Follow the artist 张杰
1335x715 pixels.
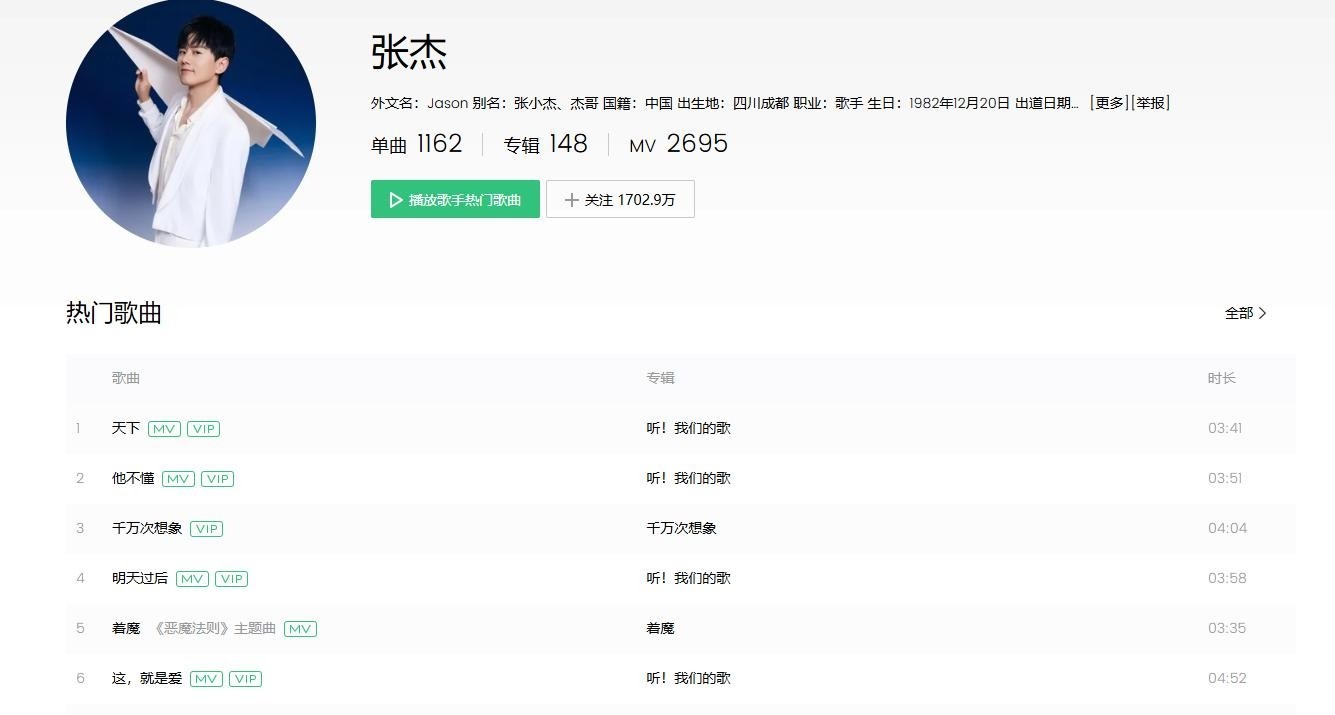pyautogui.click(x=620, y=199)
